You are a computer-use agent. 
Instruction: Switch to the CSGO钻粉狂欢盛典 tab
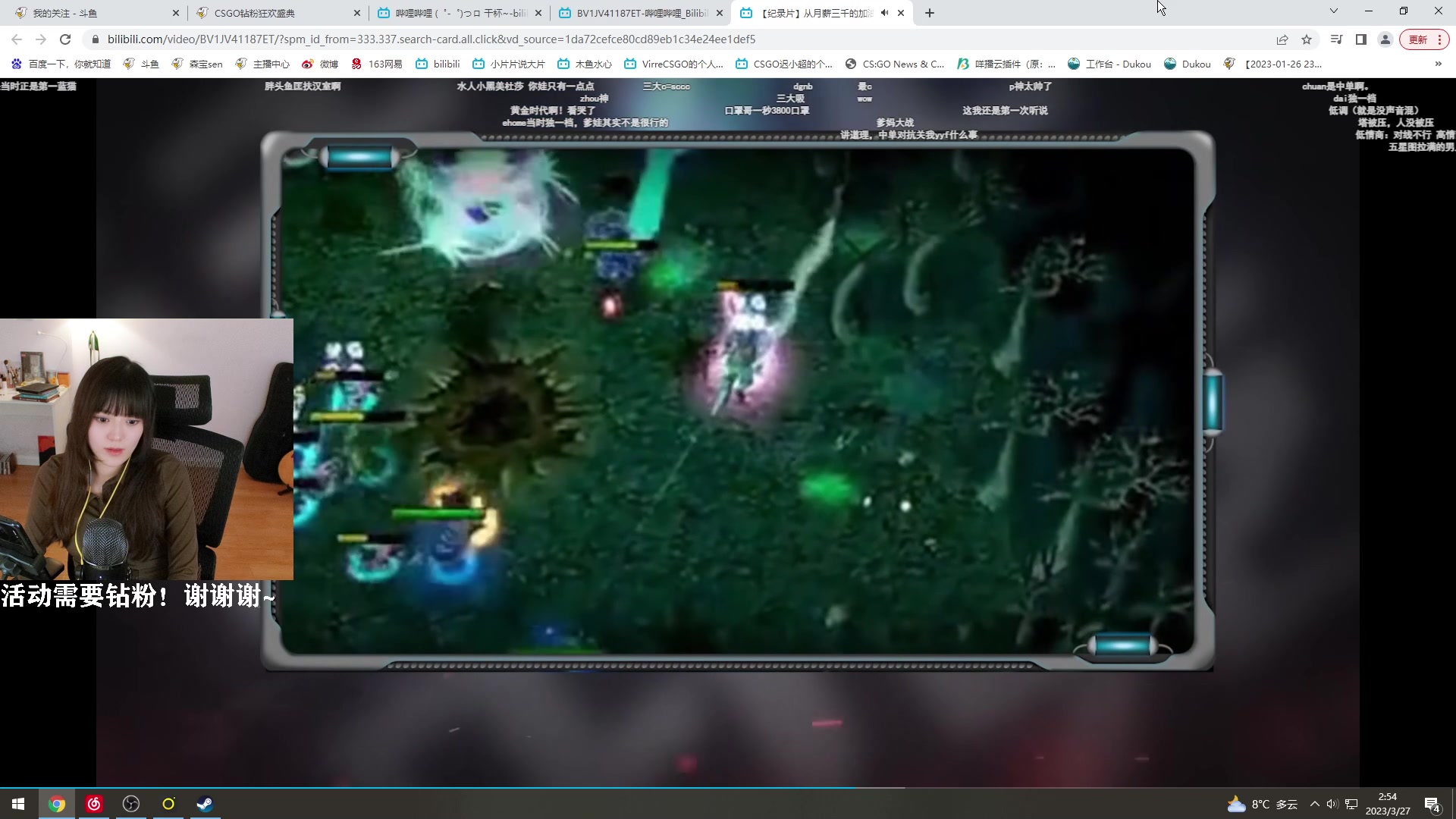pyautogui.click(x=279, y=13)
